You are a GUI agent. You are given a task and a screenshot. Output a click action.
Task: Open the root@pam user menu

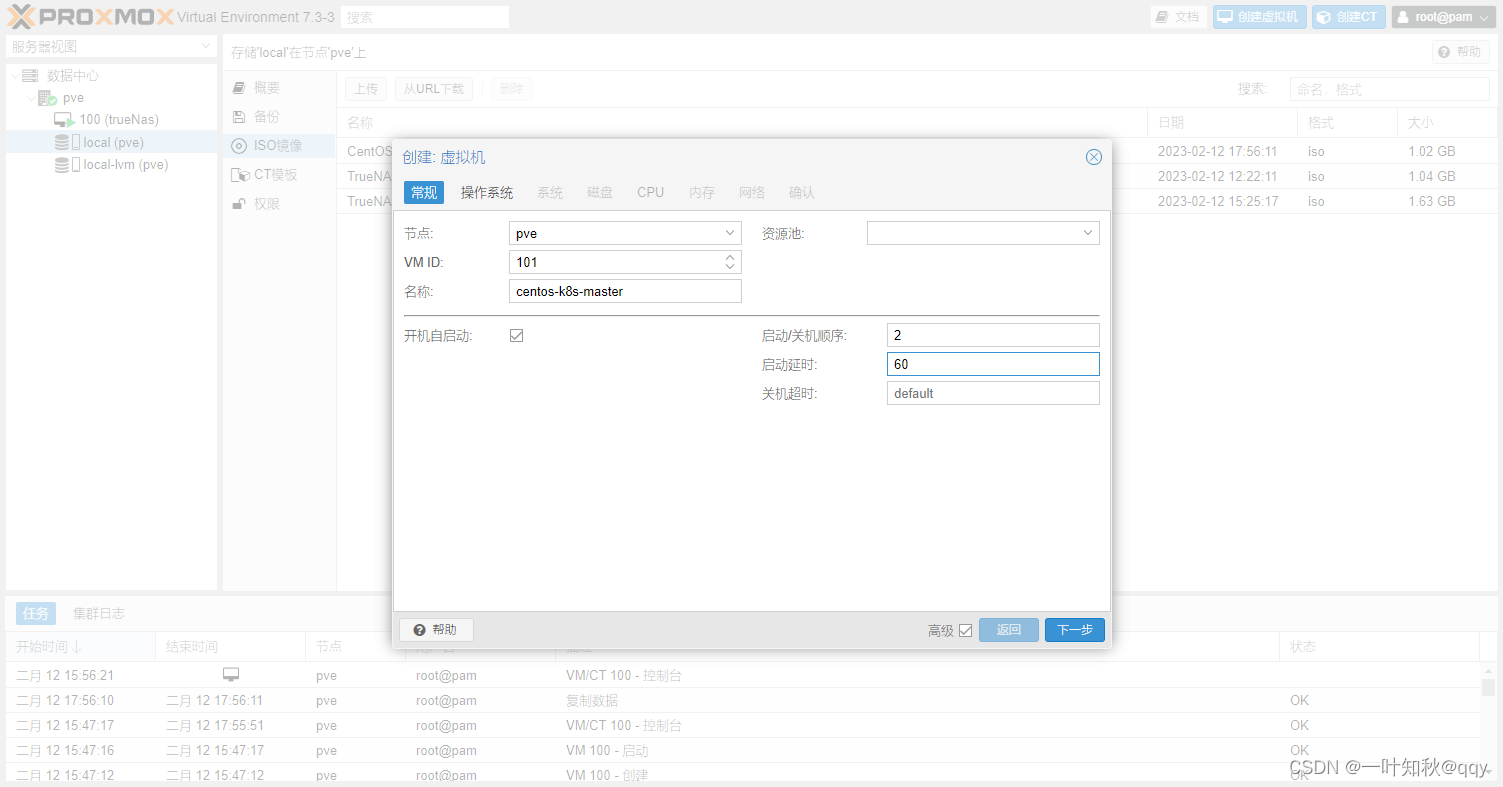click(x=1443, y=17)
